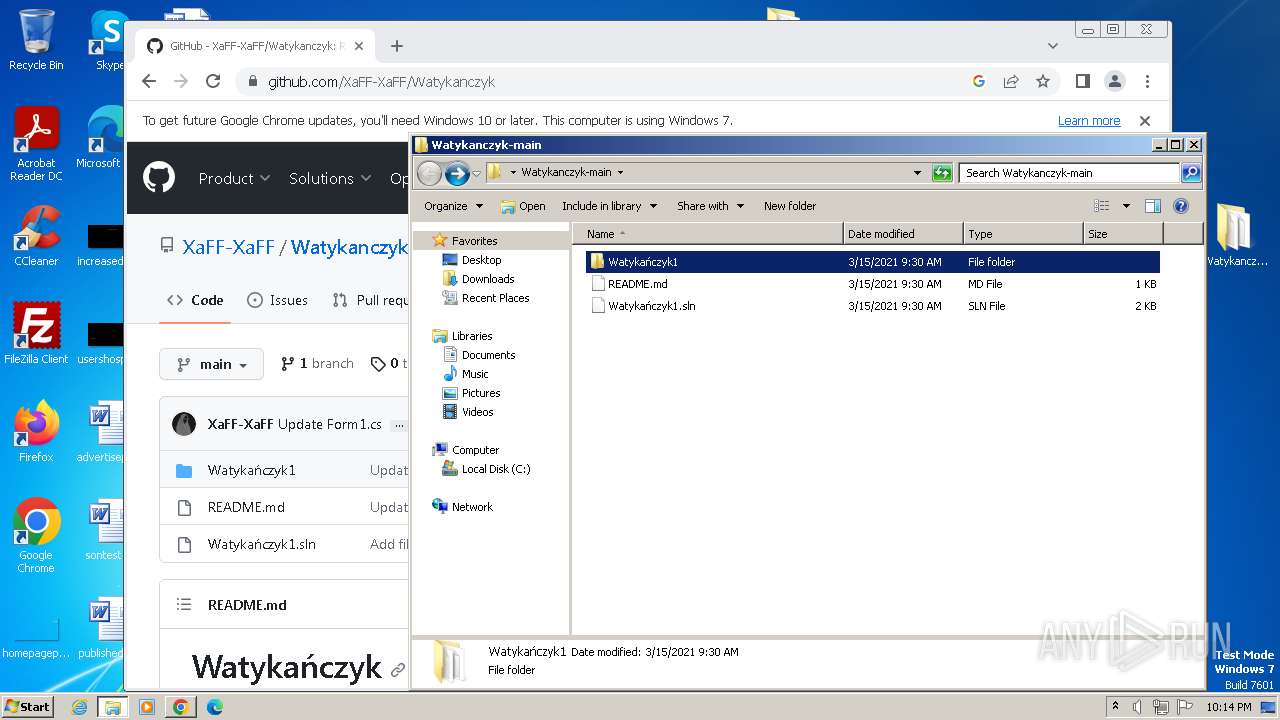Open the Pictures library
This screenshot has height=720, width=1280.
click(x=481, y=393)
